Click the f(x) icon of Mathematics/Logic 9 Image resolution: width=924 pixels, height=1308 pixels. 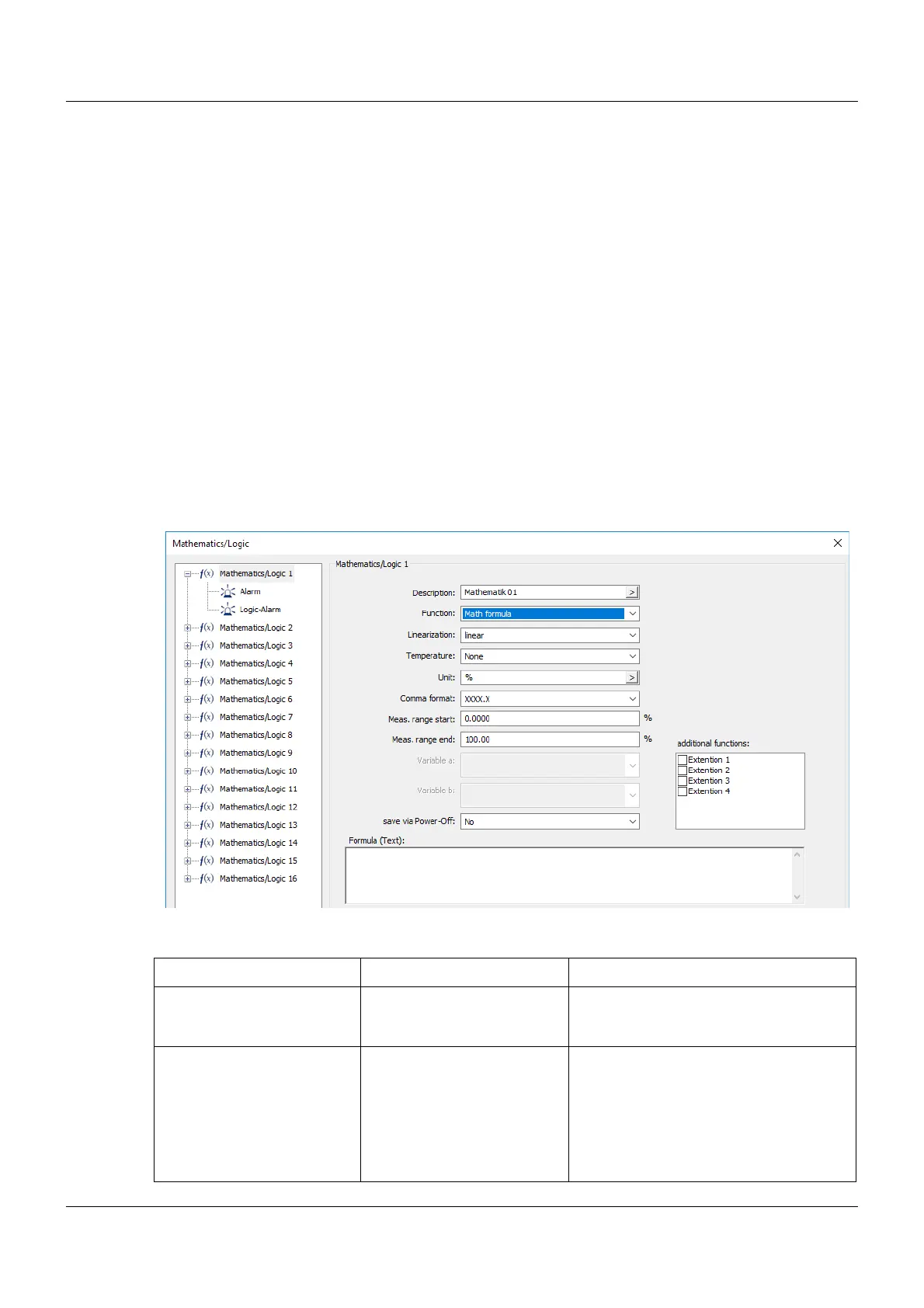click(x=207, y=753)
